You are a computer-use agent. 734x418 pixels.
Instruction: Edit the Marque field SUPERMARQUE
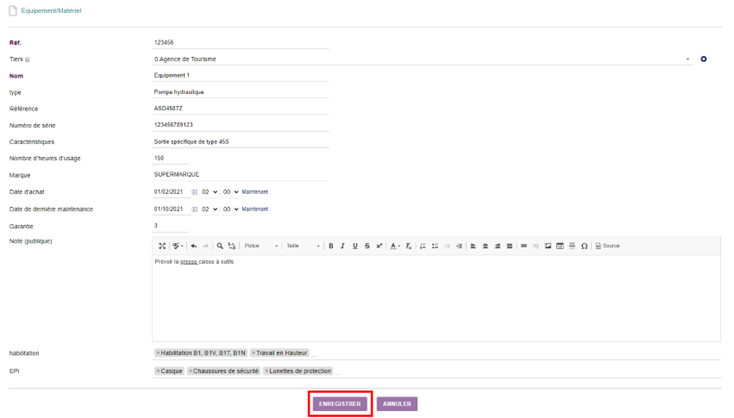(x=241, y=174)
